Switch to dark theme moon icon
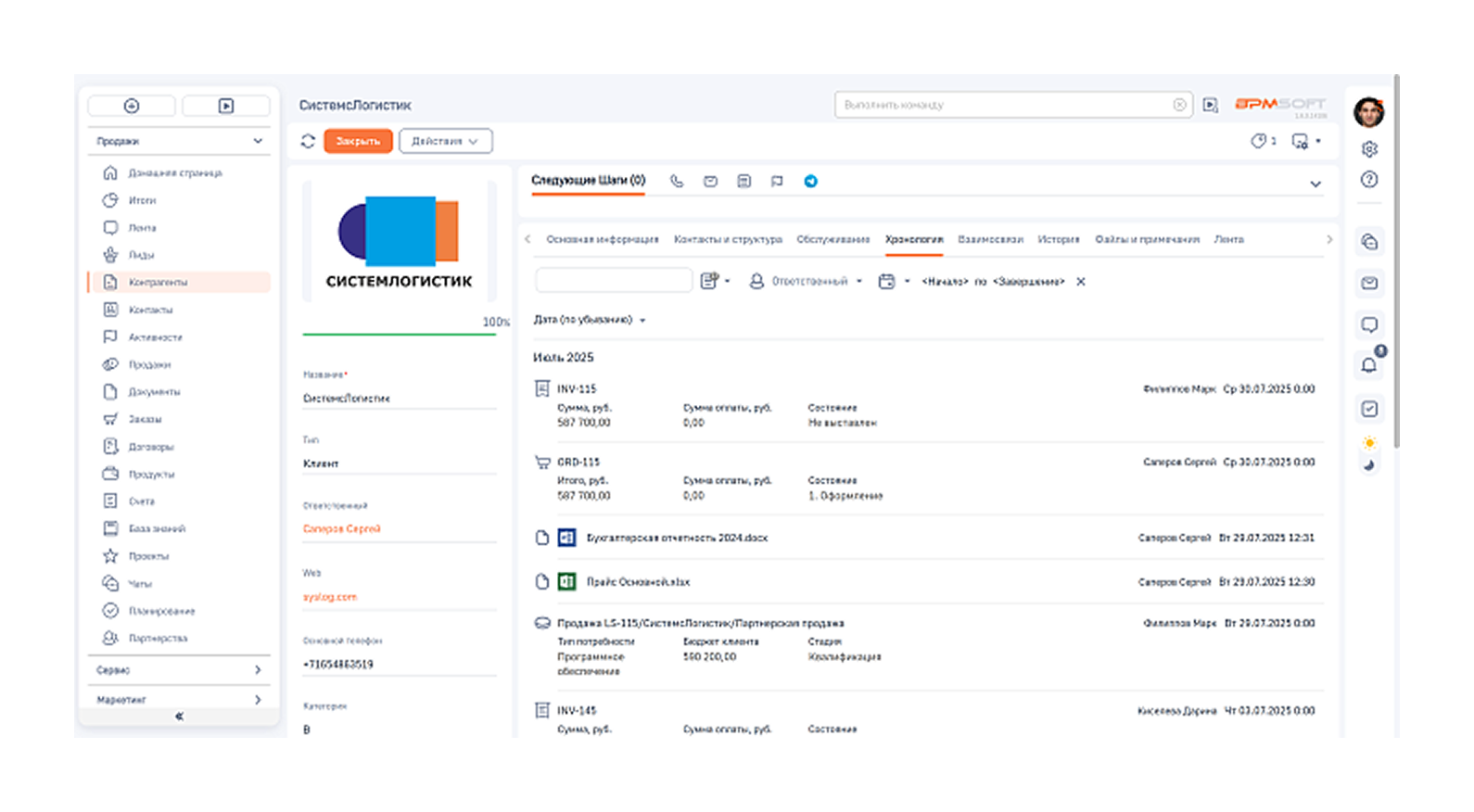 (x=1369, y=465)
